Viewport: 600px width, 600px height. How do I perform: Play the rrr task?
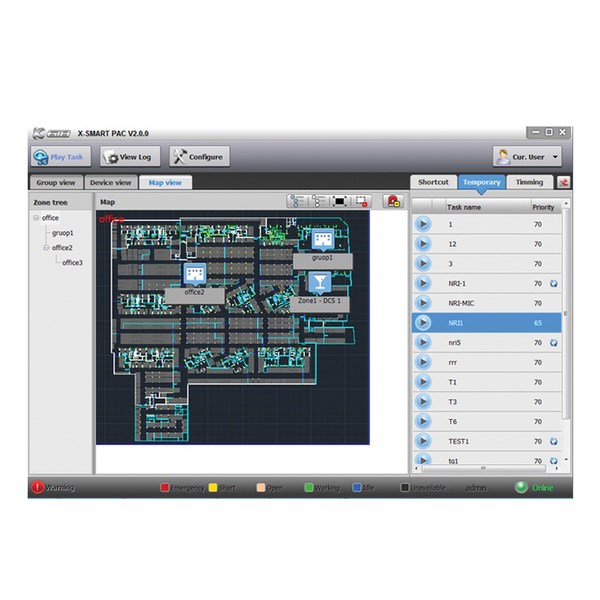click(423, 362)
